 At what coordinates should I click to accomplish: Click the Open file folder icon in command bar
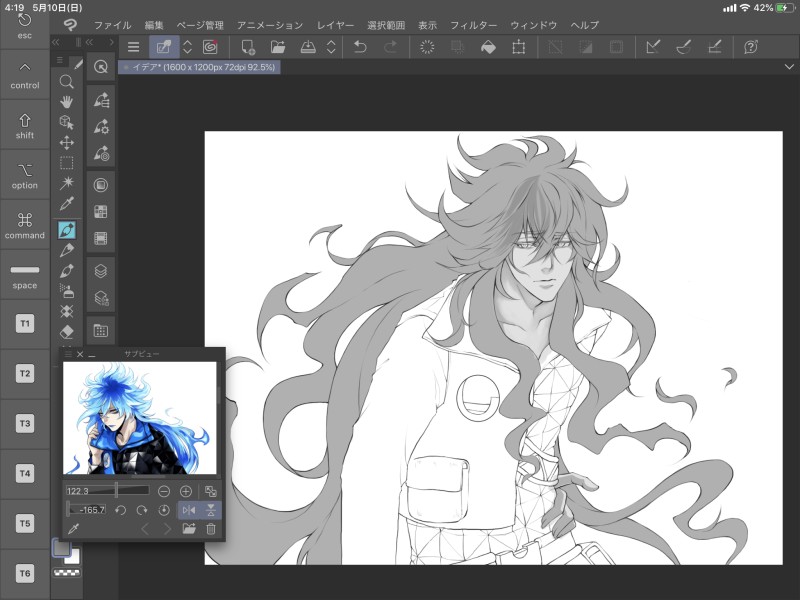[278, 47]
